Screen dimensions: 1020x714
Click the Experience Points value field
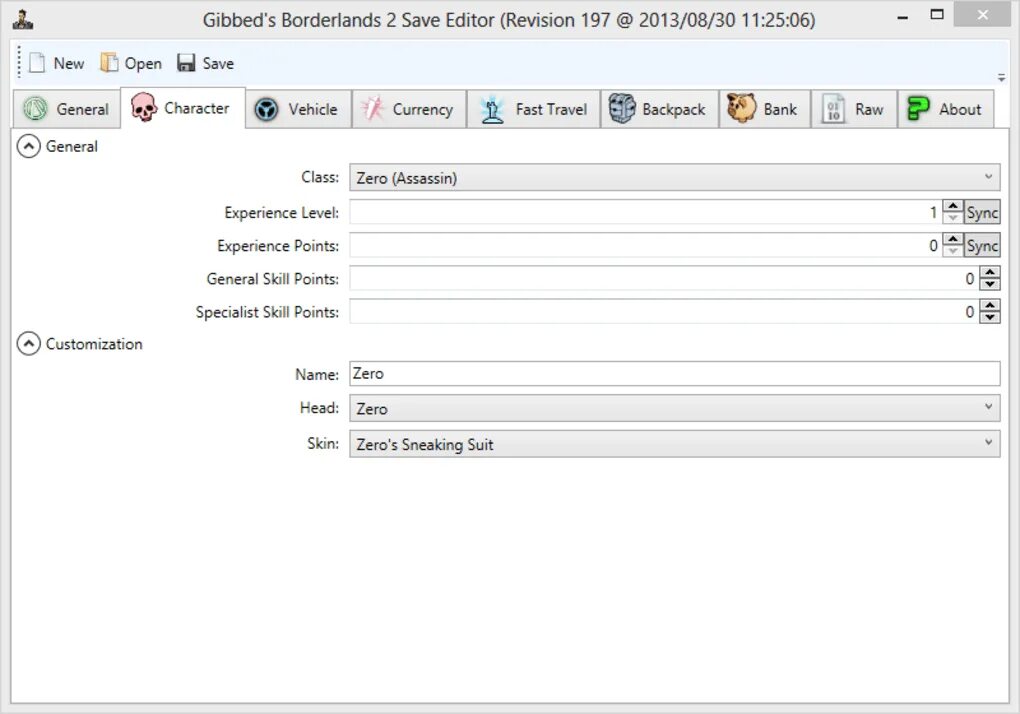(x=646, y=246)
